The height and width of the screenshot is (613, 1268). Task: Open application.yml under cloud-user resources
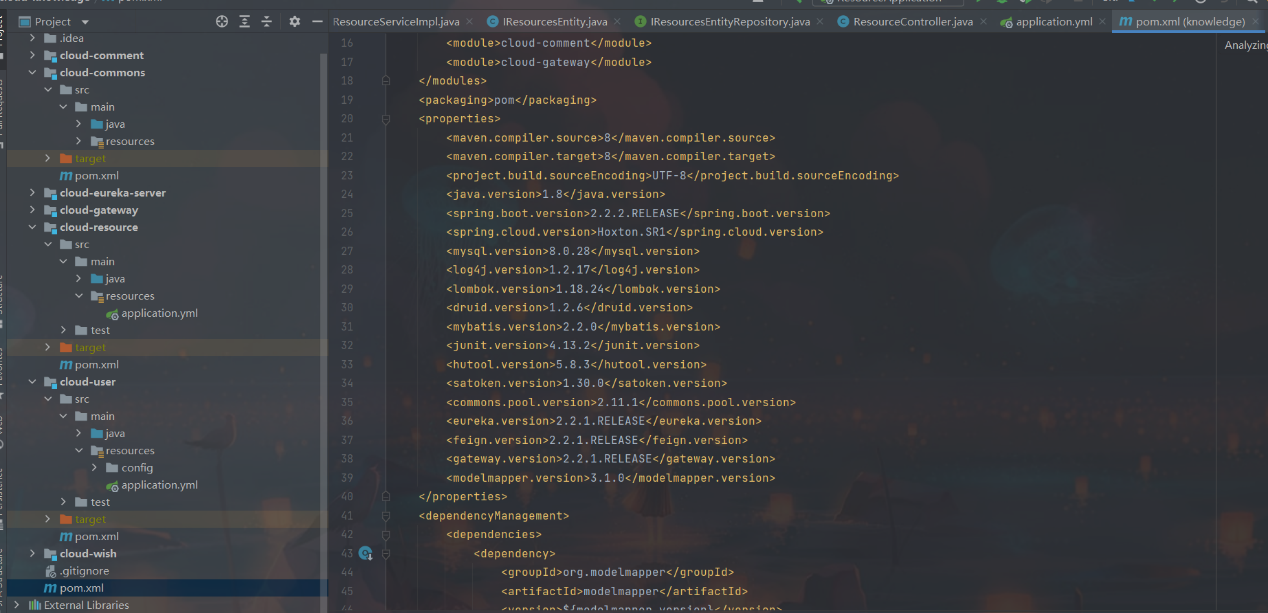click(159, 485)
